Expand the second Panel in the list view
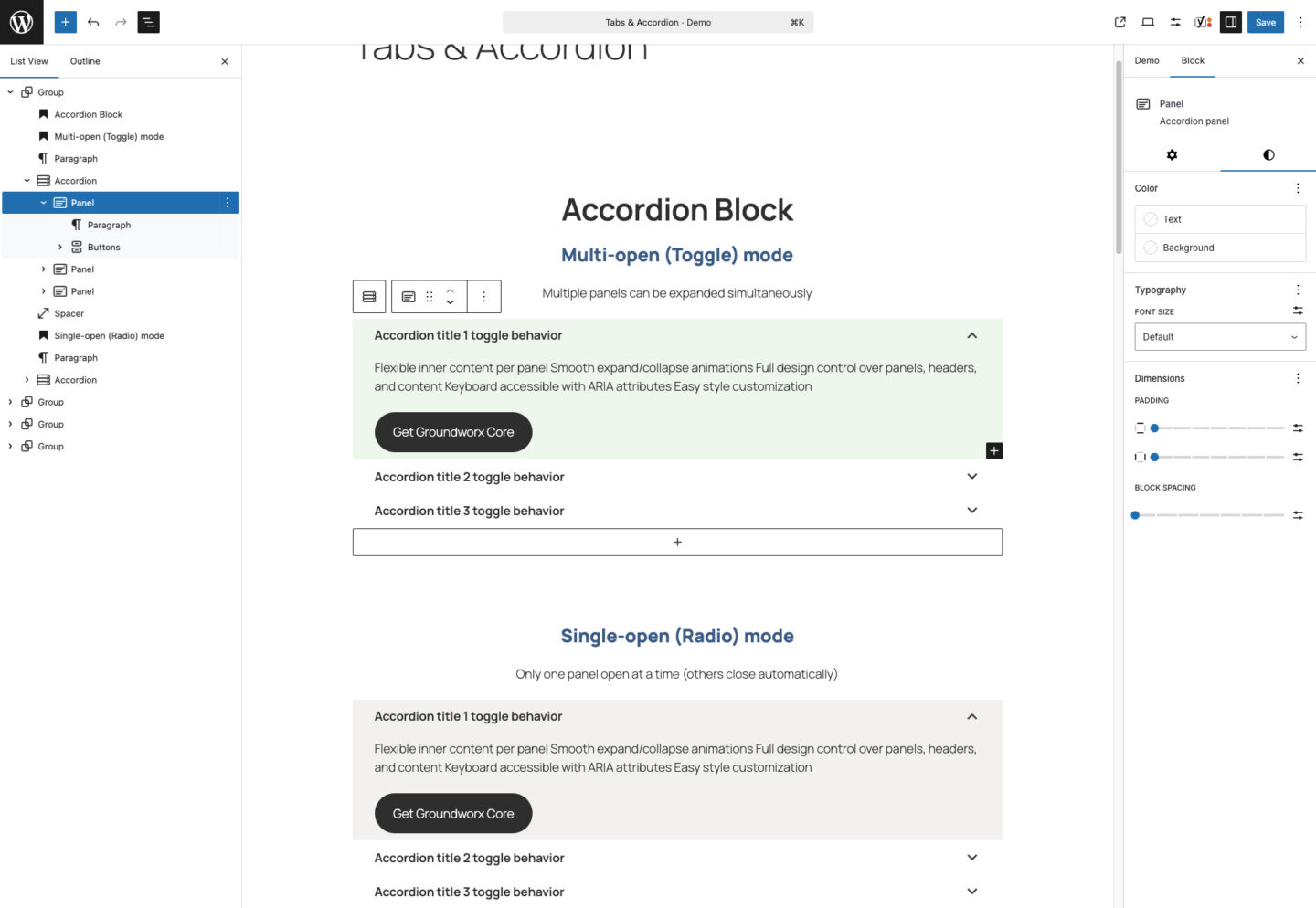 pos(43,269)
